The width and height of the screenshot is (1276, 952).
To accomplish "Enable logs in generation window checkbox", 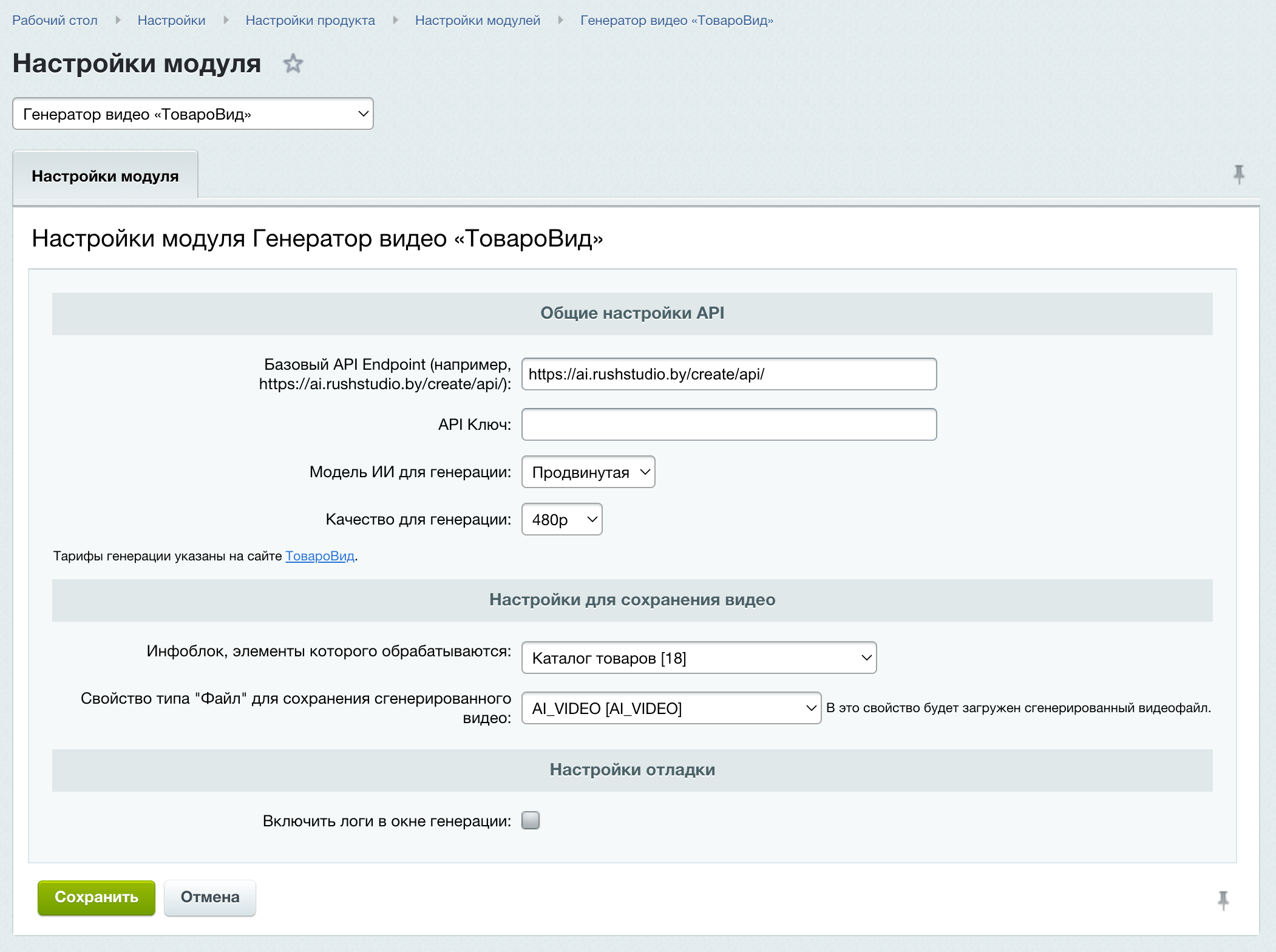I will click(x=531, y=820).
